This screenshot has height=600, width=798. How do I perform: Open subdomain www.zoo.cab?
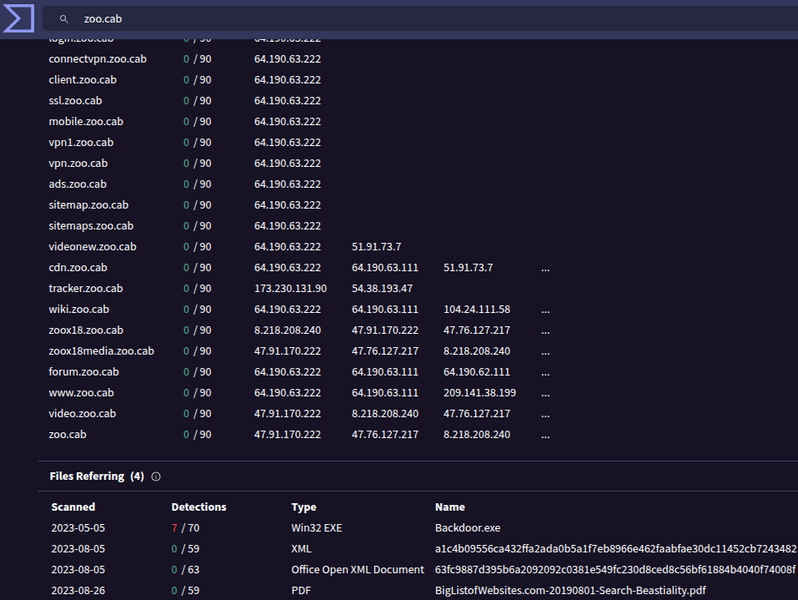tap(81, 393)
